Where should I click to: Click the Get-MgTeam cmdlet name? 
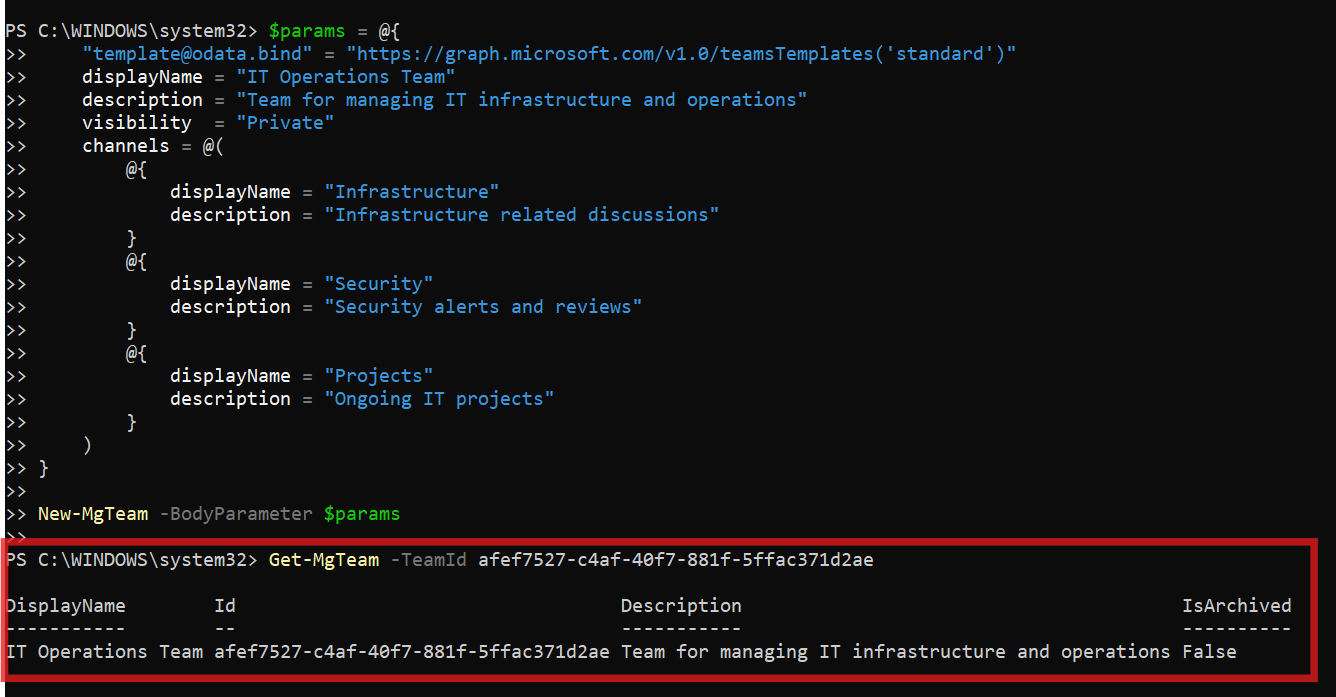323,560
